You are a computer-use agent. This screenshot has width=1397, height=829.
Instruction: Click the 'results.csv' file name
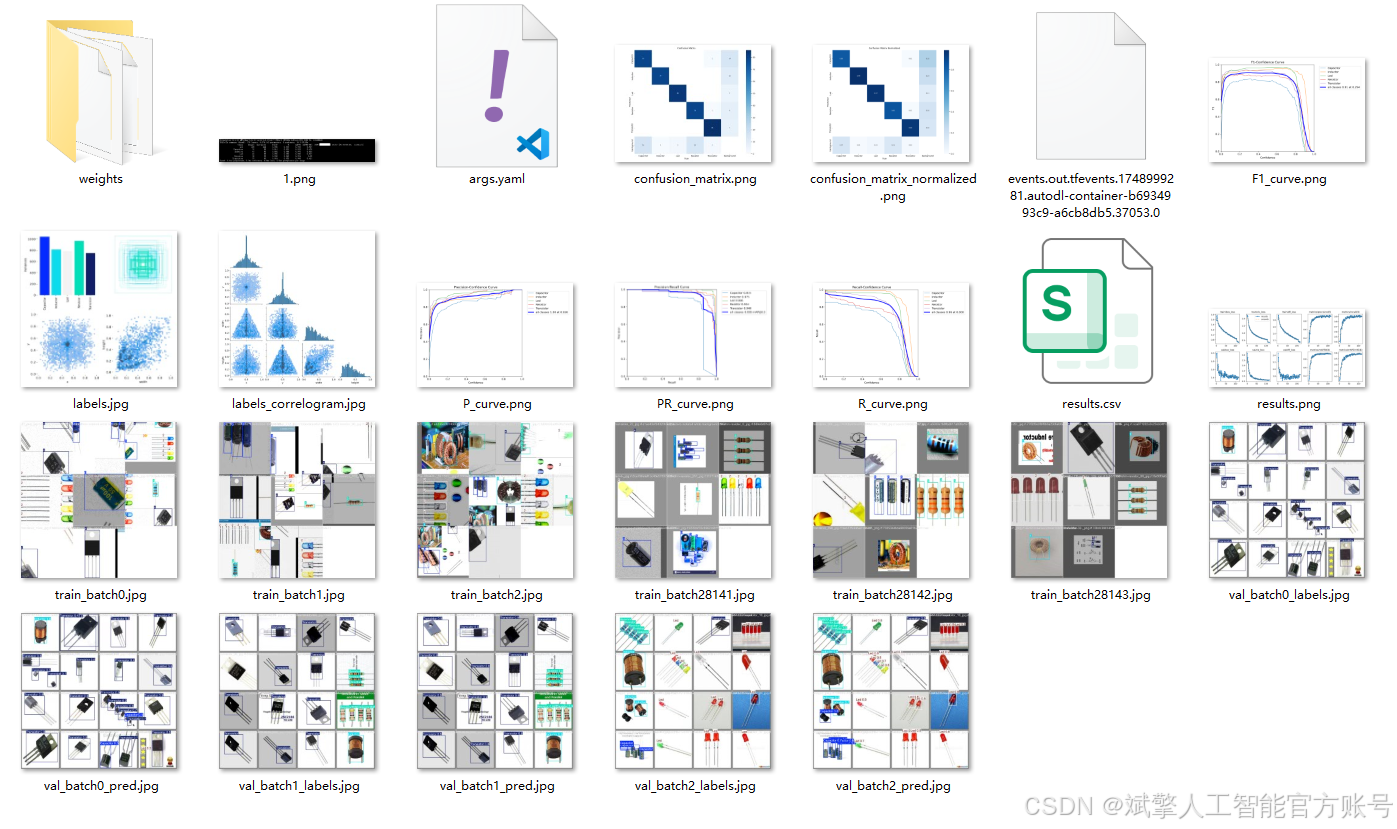coord(1089,404)
